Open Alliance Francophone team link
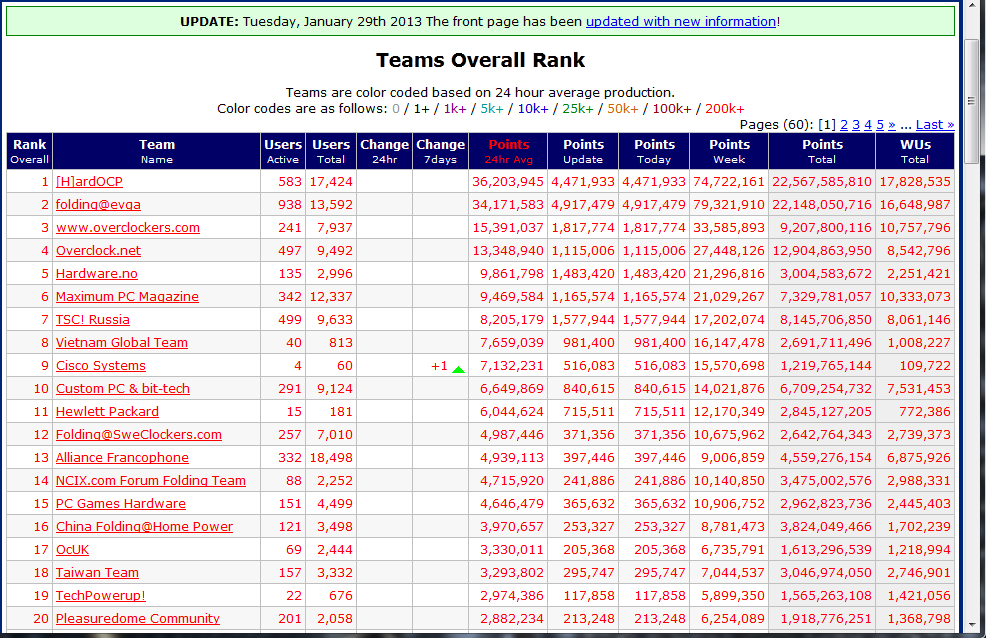Viewport: 986px width, 638px height. click(x=123, y=458)
